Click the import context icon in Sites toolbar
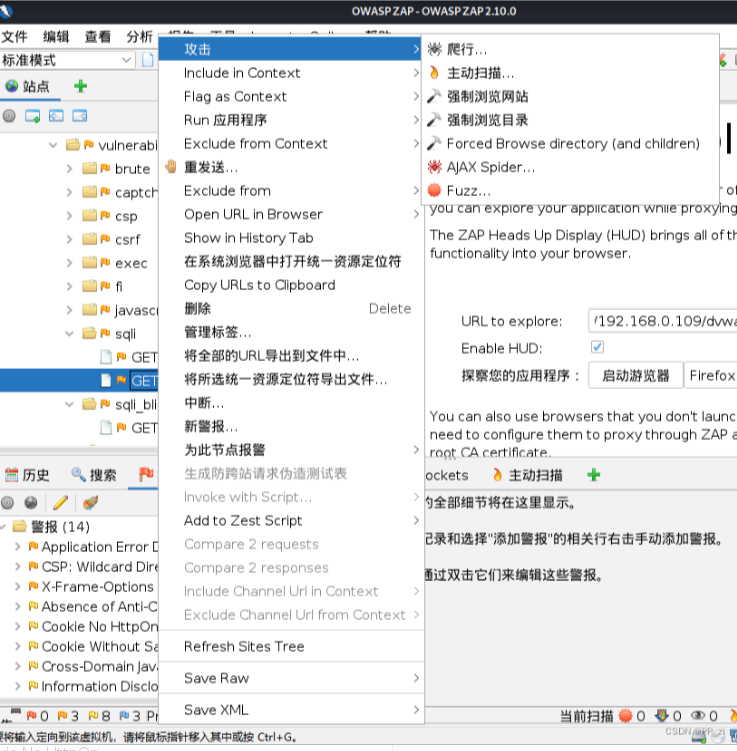 56,116
